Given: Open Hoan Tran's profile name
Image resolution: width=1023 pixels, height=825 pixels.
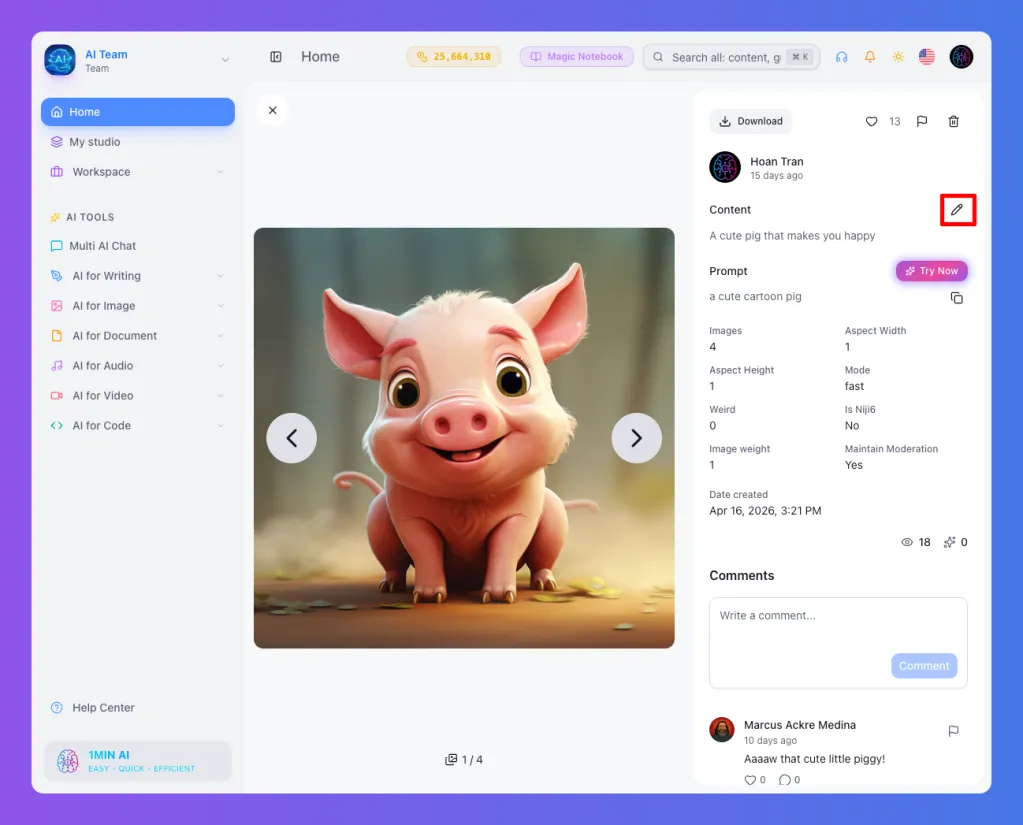Looking at the screenshot, I should [x=776, y=161].
